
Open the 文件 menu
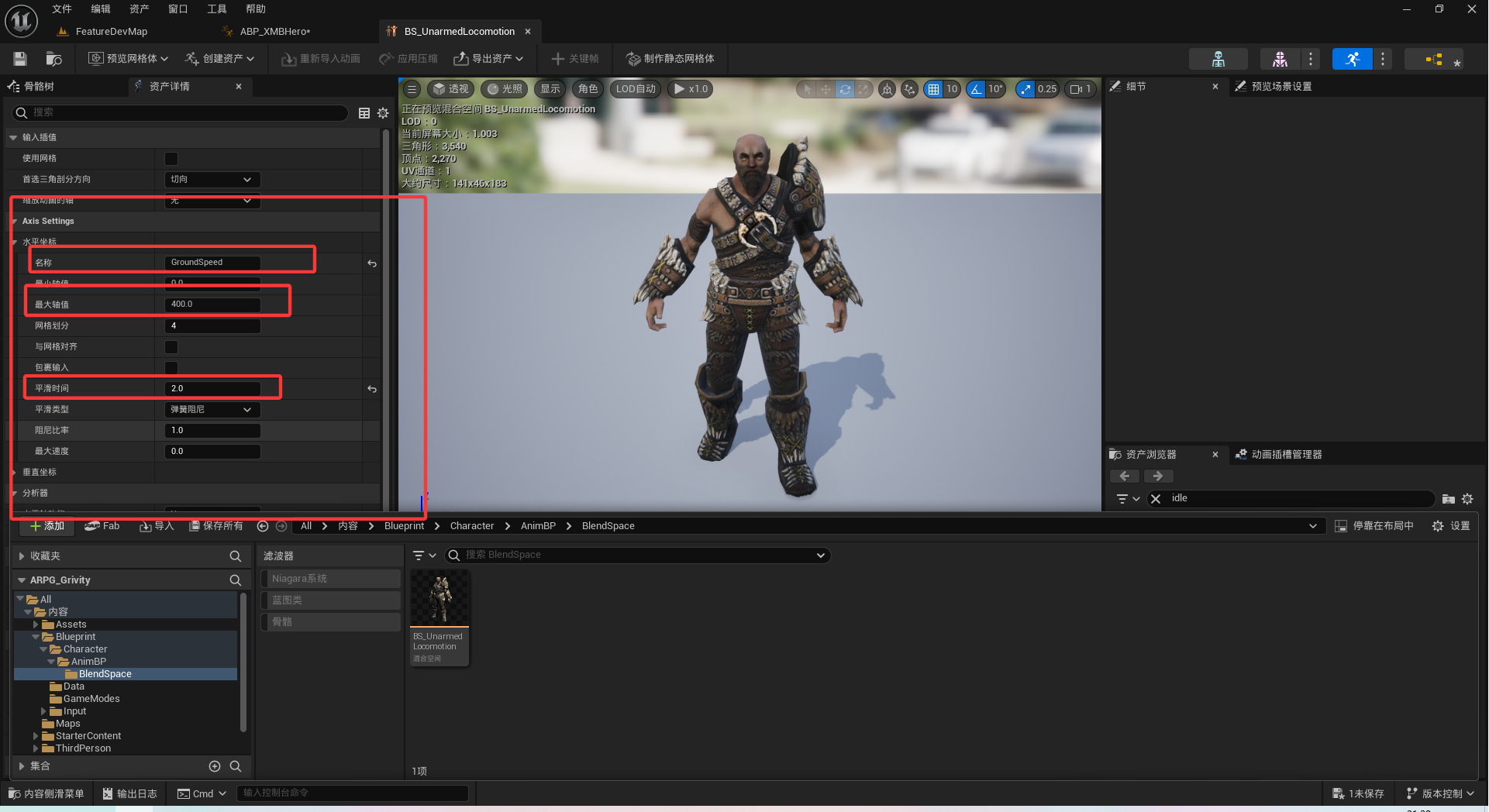62,9
